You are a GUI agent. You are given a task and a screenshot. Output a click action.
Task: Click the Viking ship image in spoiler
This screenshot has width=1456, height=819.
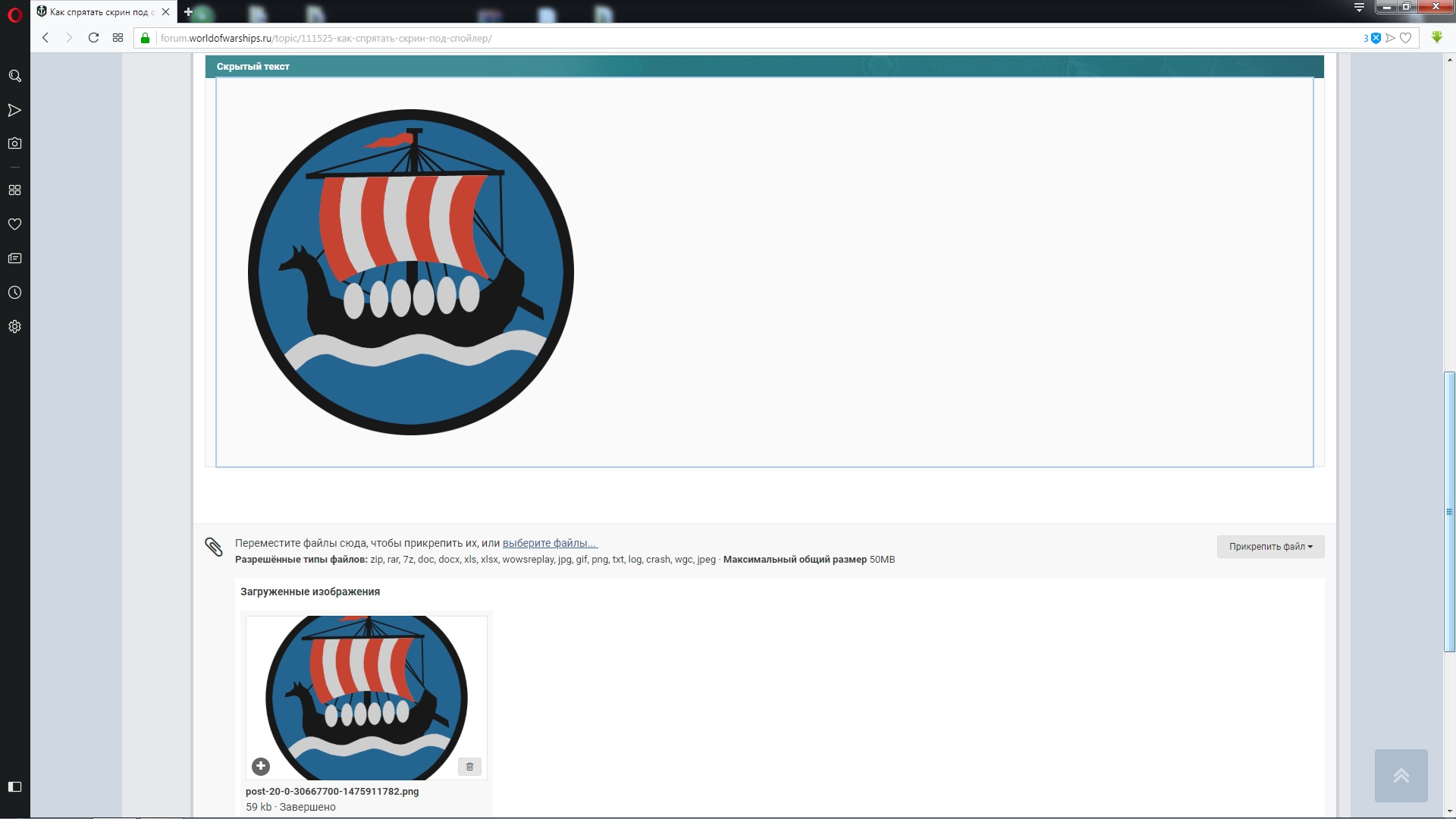pyautogui.click(x=410, y=272)
